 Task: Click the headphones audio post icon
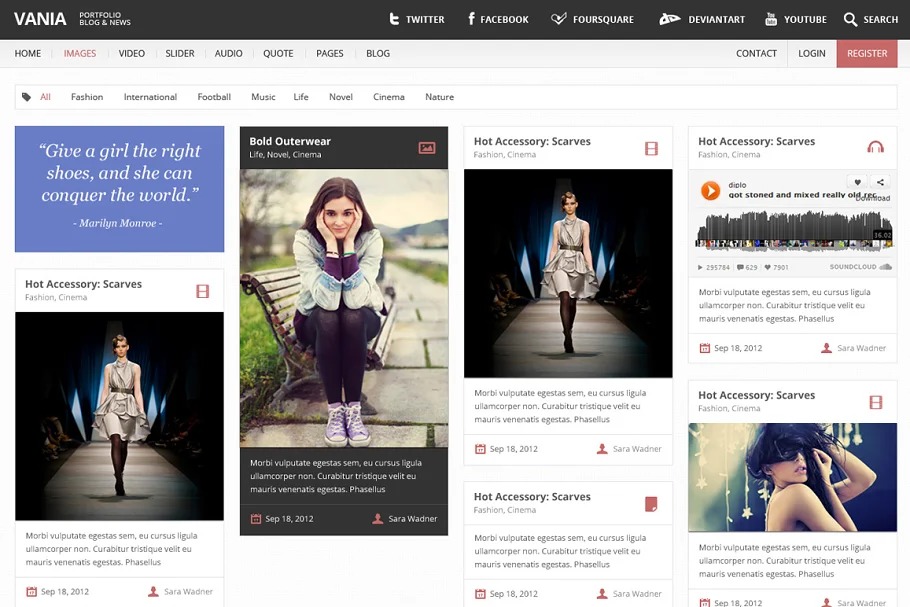pos(875,147)
